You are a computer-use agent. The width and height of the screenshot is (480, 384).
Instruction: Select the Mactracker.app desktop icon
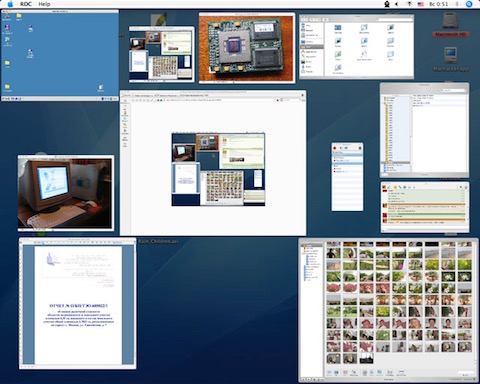450,59
